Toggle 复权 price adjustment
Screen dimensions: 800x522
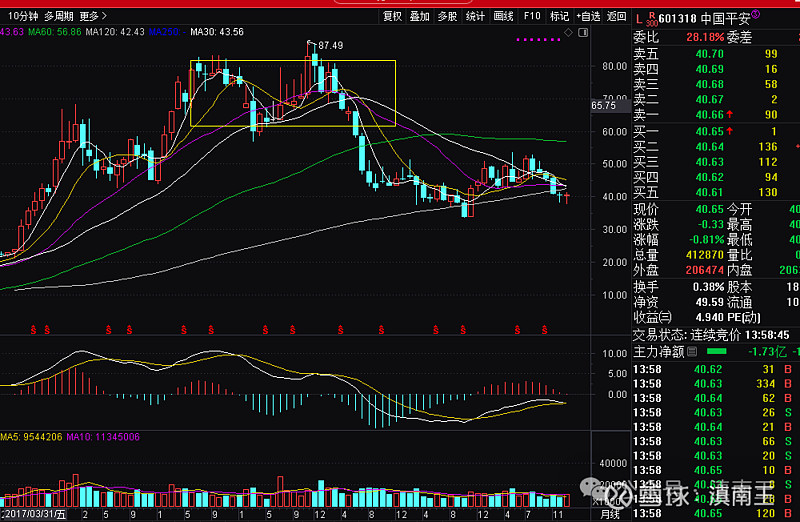pos(392,16)
